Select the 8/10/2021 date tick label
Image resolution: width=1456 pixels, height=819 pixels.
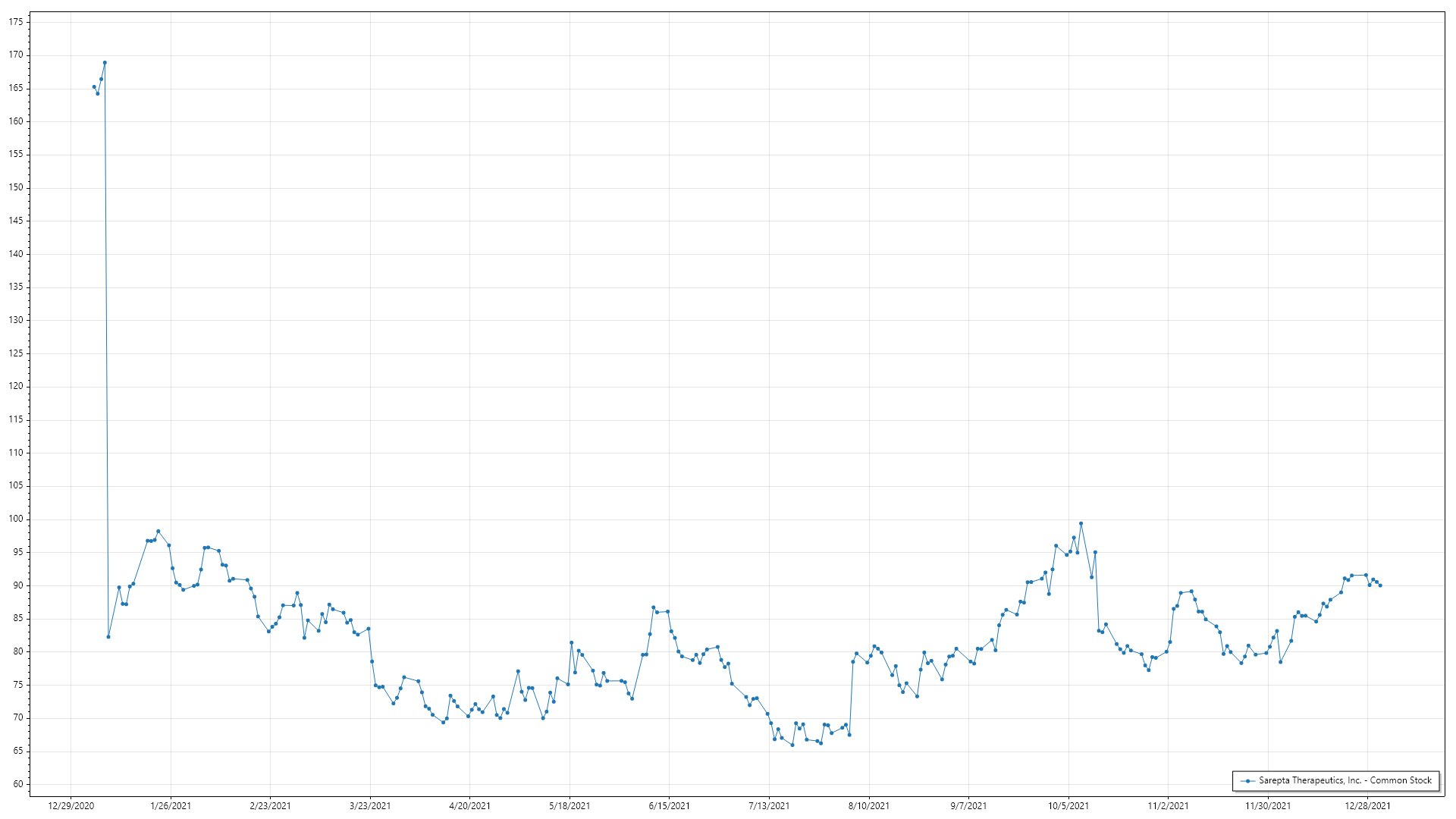(x=869, y=805)
